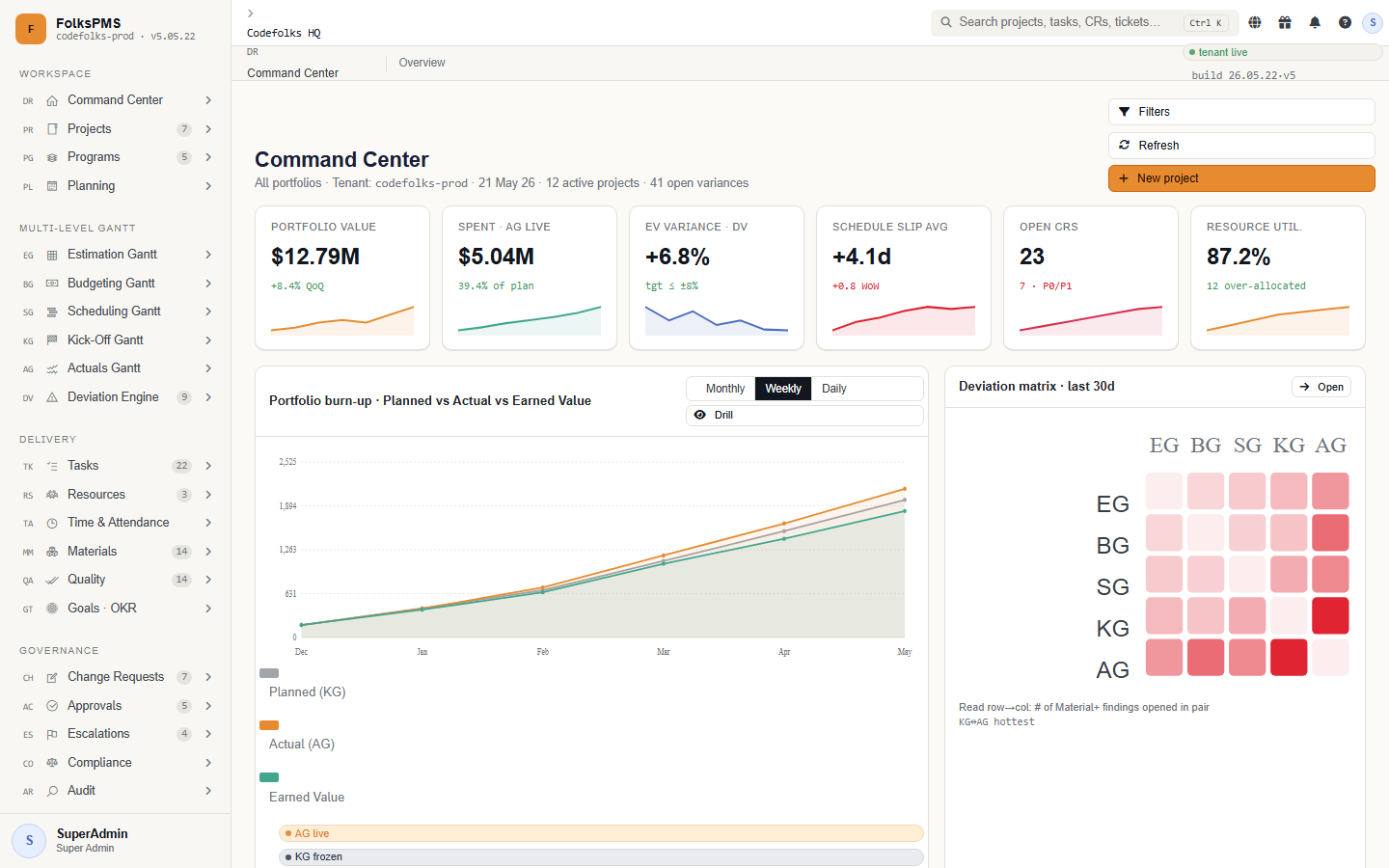Click the Materials boxes icon
The width and height of the screenshot is (1389, 868).
coord(52,552)
